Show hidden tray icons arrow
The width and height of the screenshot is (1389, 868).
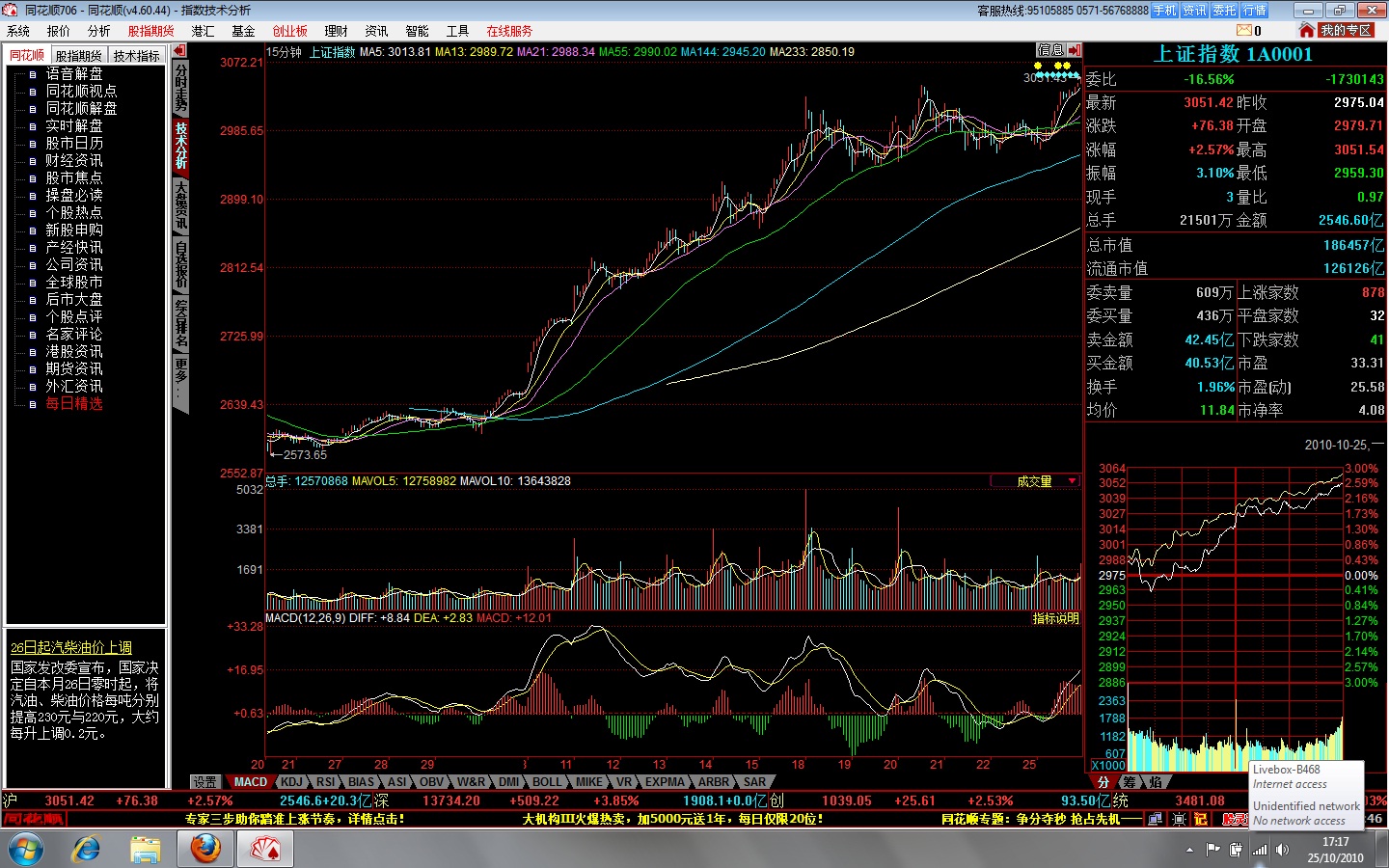coord(1189,850)
